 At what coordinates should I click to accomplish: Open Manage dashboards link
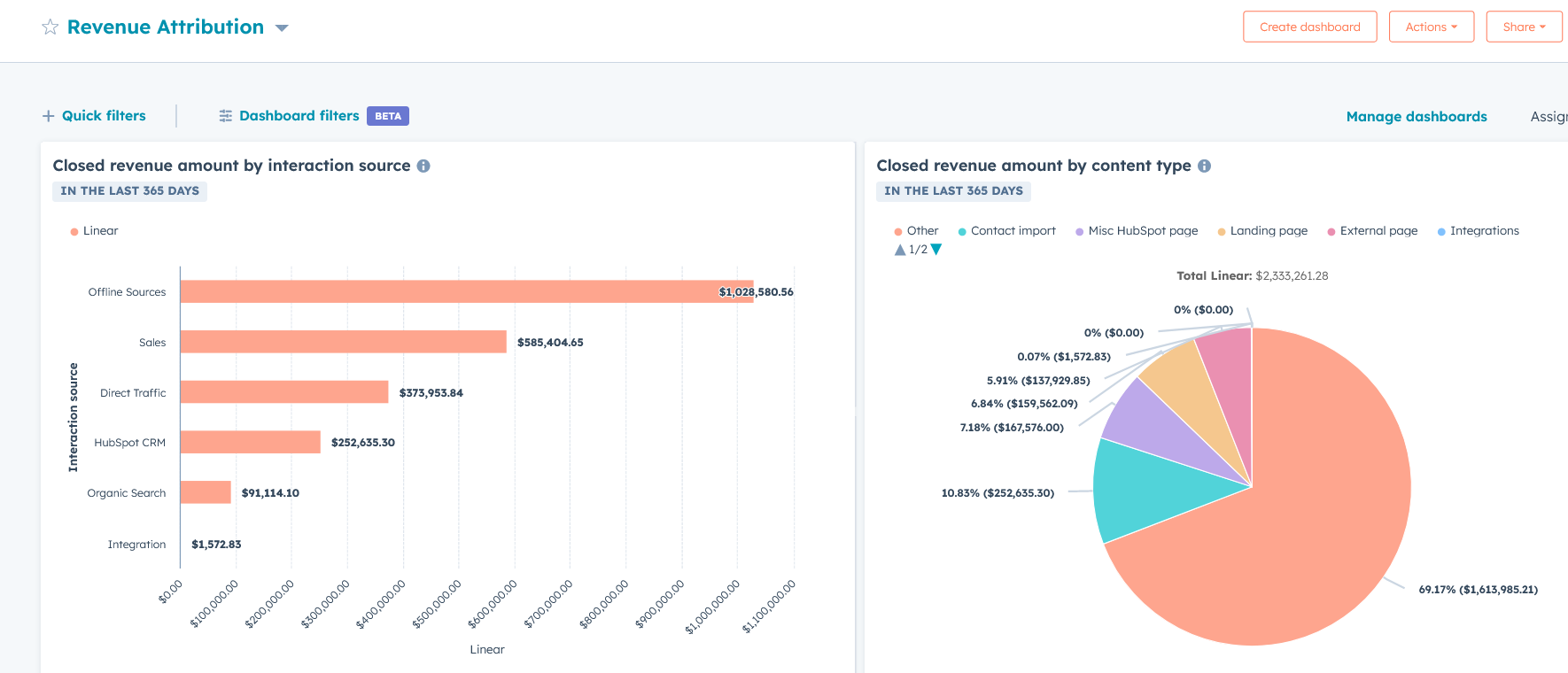1417,116
